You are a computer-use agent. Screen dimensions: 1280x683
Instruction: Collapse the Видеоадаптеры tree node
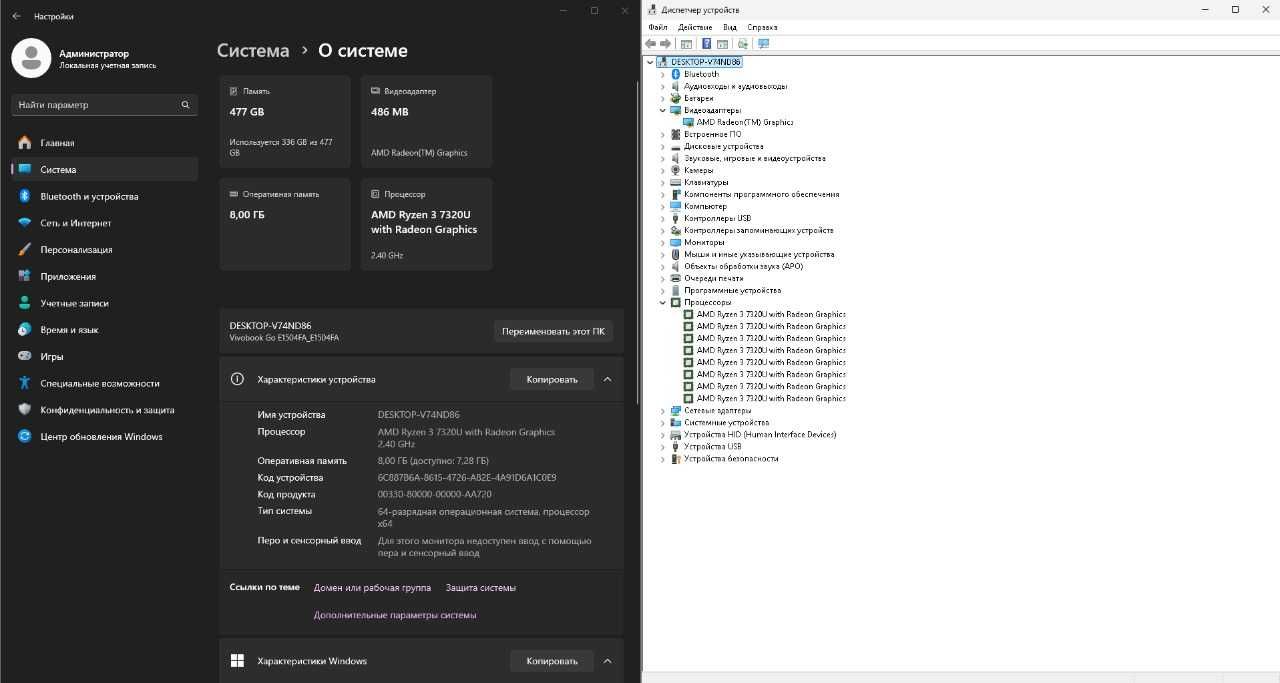pyautogui.click(x=662, y=110)
